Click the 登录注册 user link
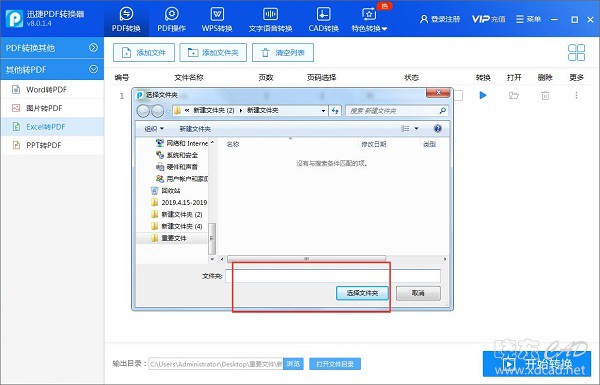This screenshot has height=385, width=600. 440,19
